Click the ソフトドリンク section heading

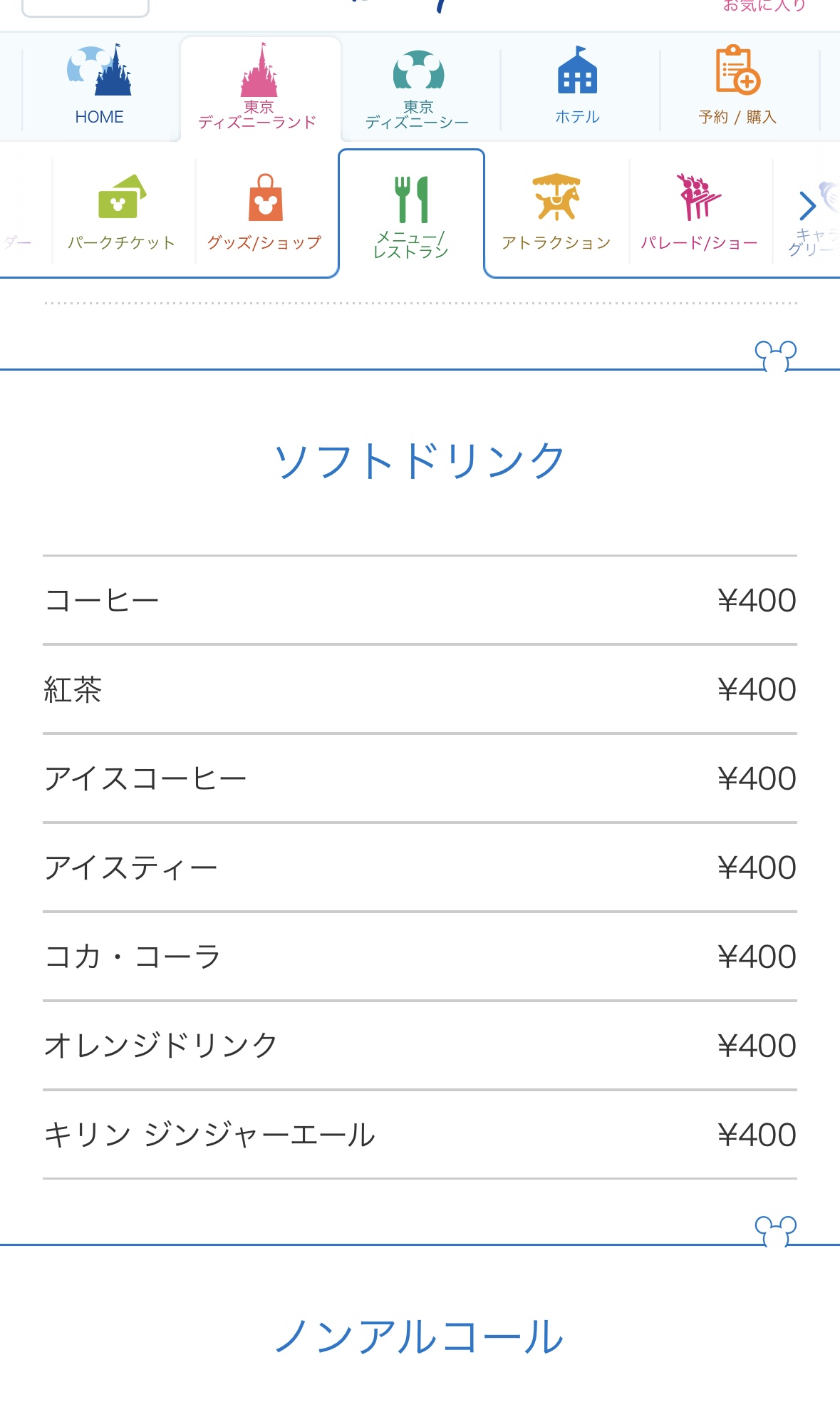click(x=420, y=461)
